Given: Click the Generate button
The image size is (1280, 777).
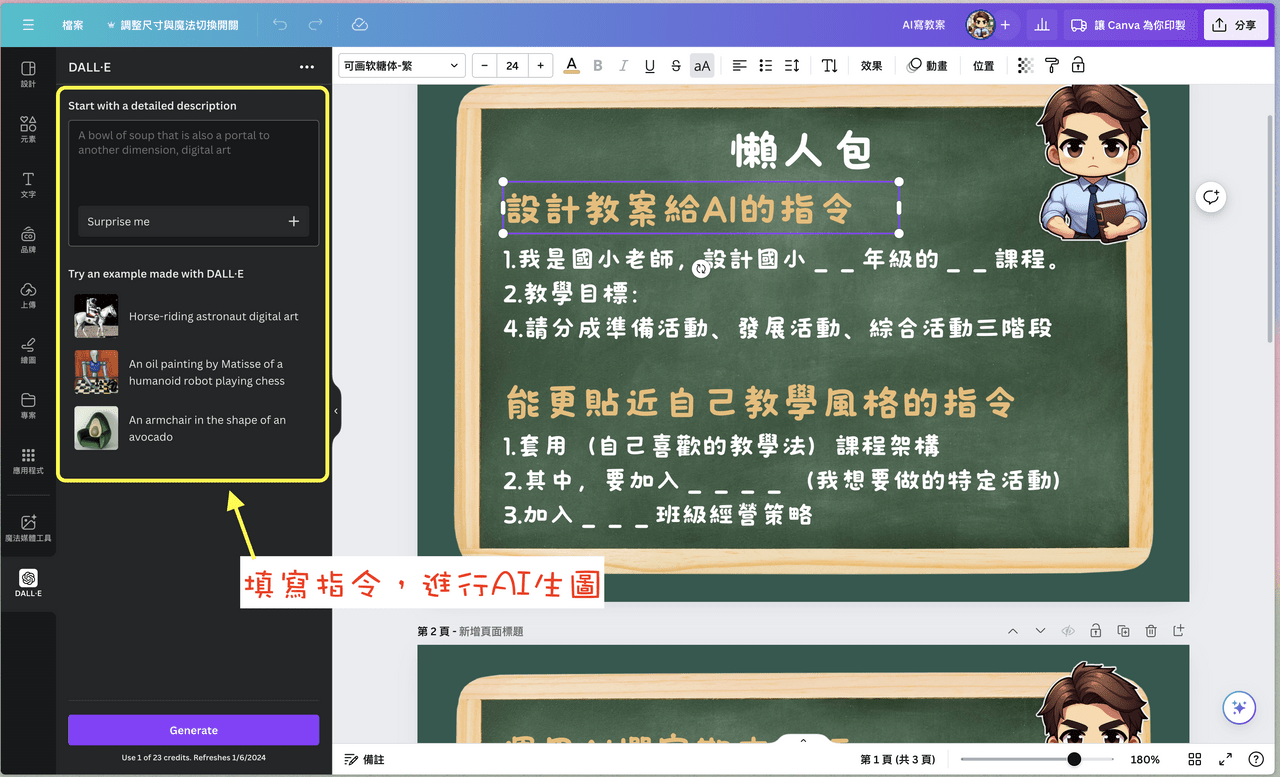Looking at the screenshot, I should (x=193, y=730).
